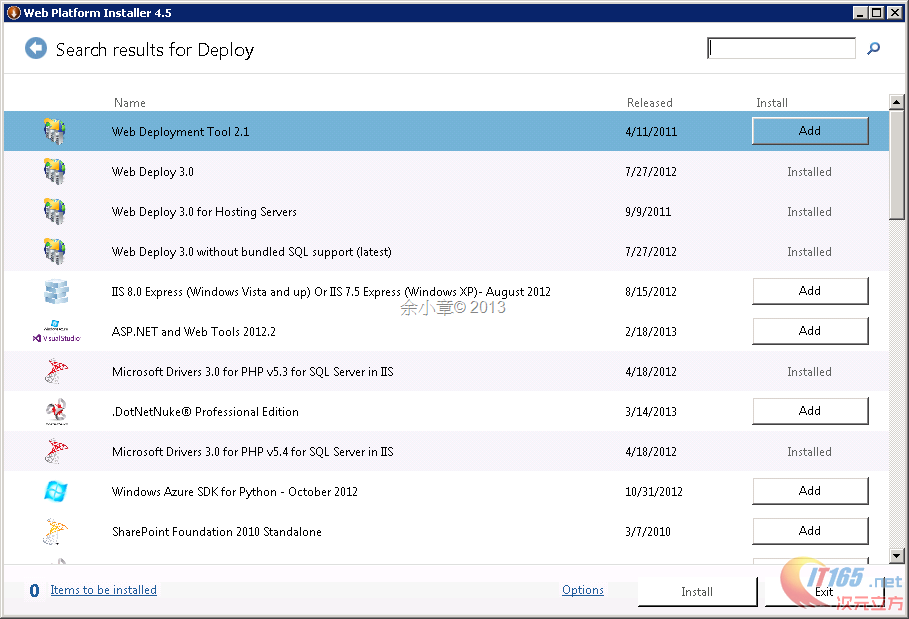Select IIS 8.0 Express row name
The width and height of the screenshot is (909, 619).
(x=331, y=292)
